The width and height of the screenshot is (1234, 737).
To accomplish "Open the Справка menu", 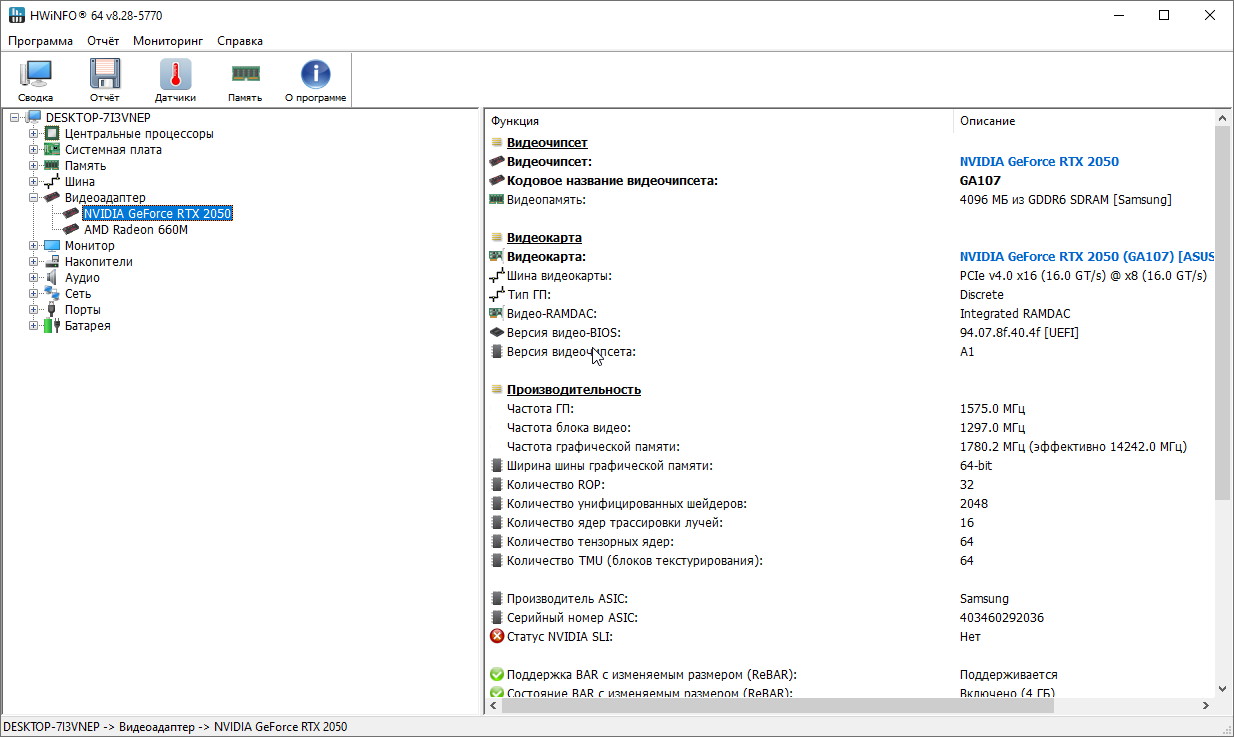I will 240,41.
